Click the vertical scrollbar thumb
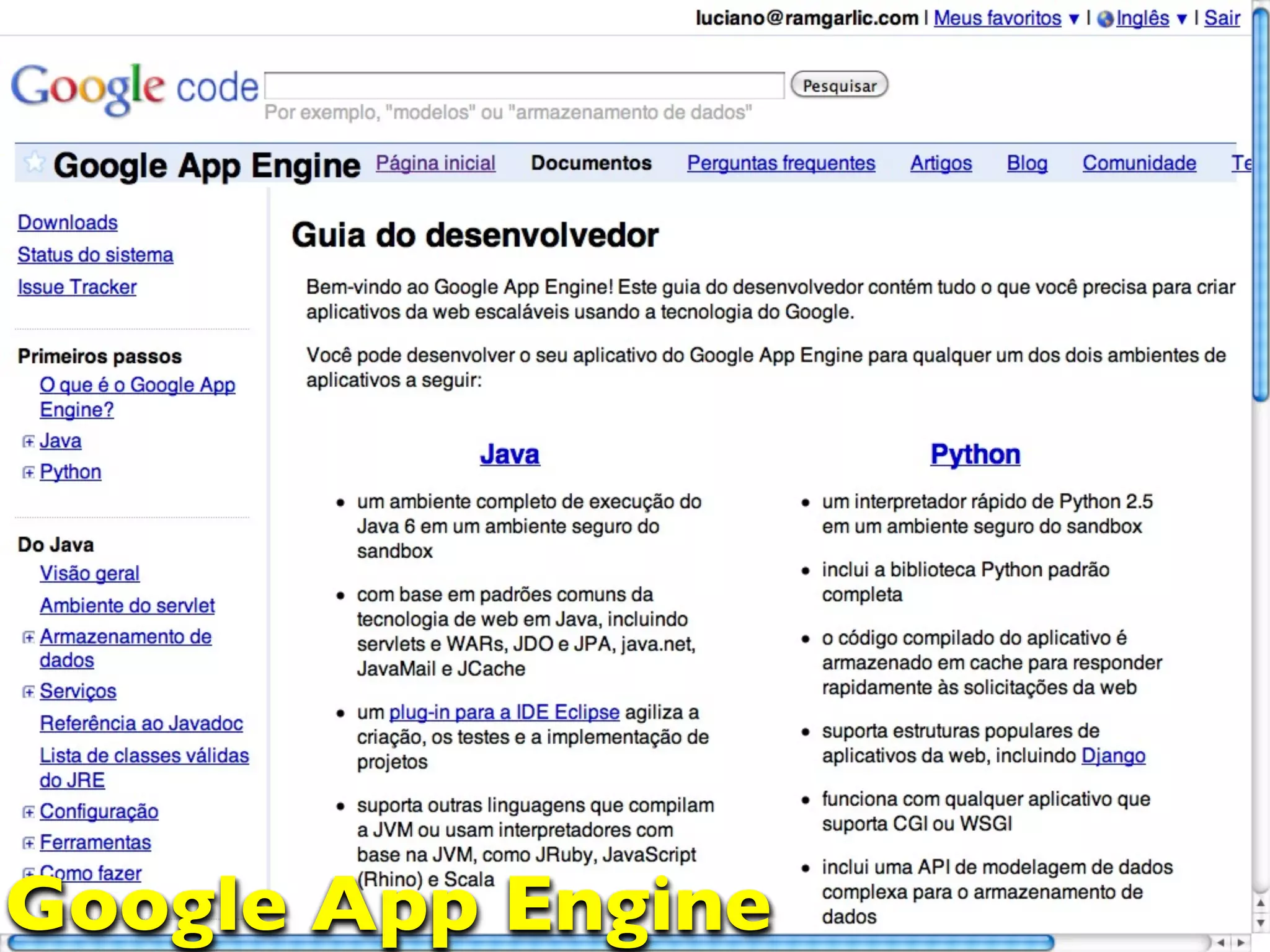The width and height of the screenshot is (1270, 952). 1261,205
